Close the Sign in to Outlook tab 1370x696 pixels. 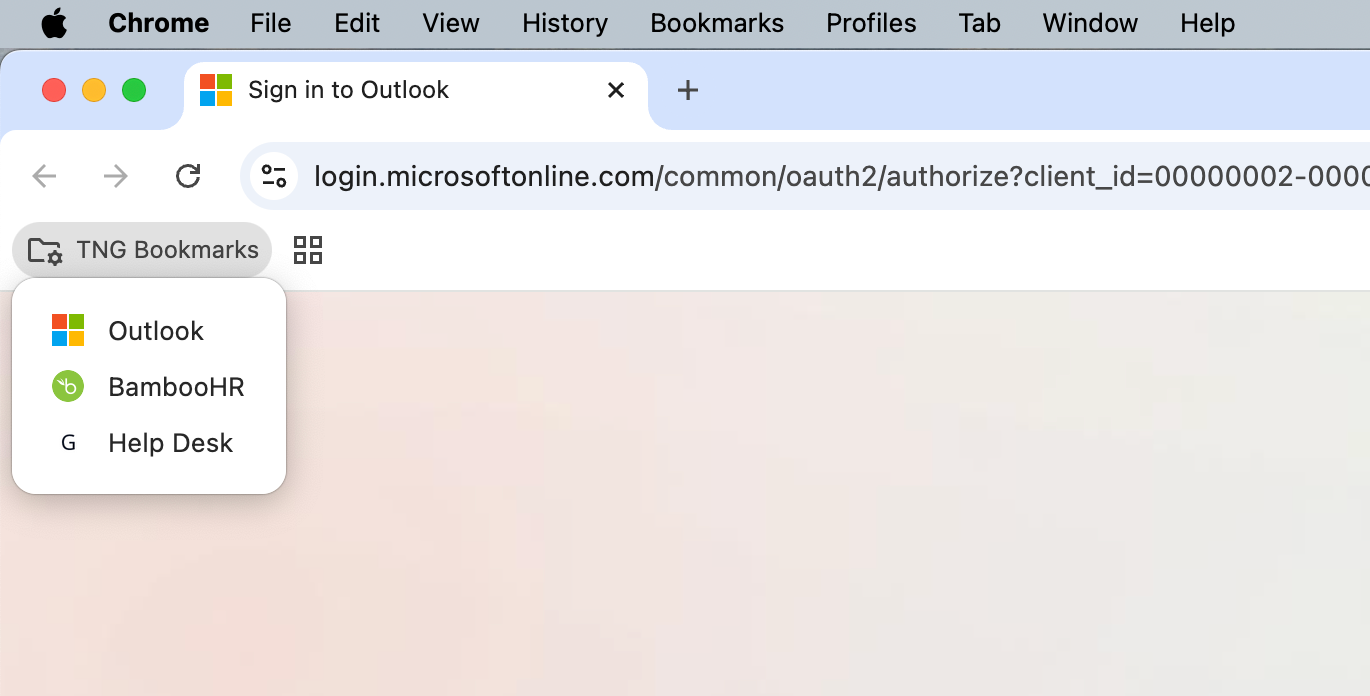(616, 91)
